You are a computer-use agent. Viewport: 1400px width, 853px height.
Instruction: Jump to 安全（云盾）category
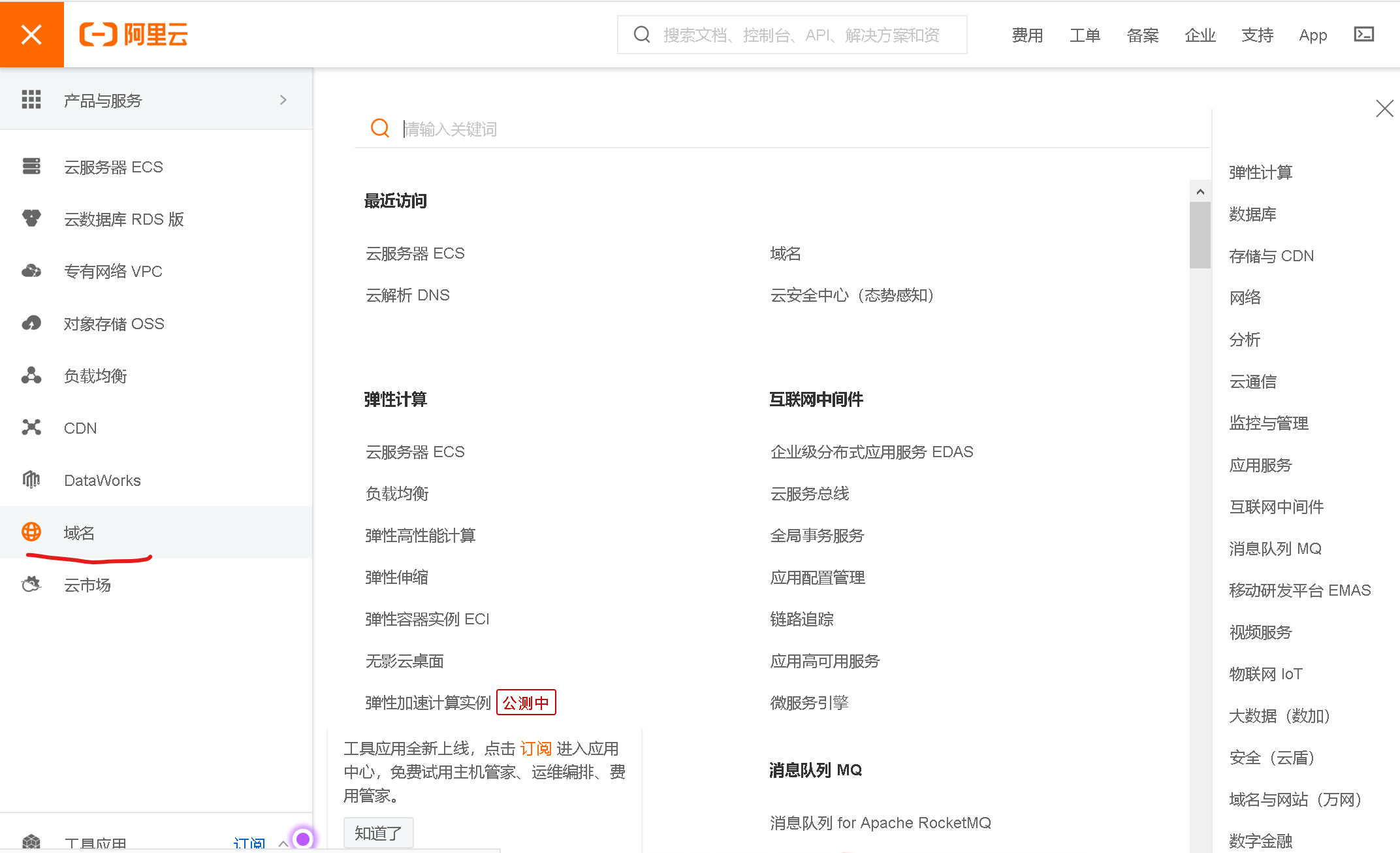pos(1272,758)
